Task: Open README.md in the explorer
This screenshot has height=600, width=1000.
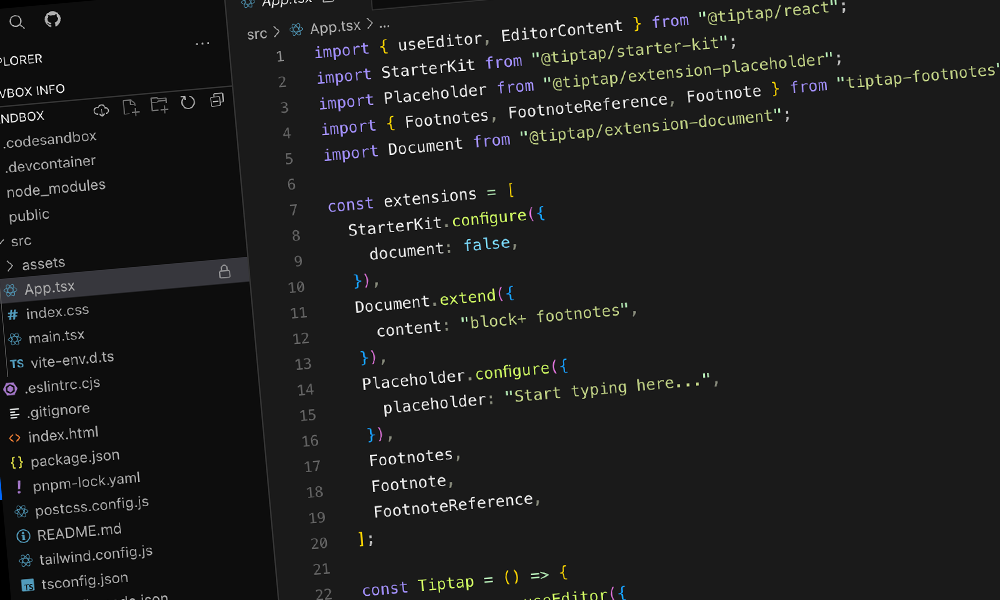Action: tap(78, 532)
